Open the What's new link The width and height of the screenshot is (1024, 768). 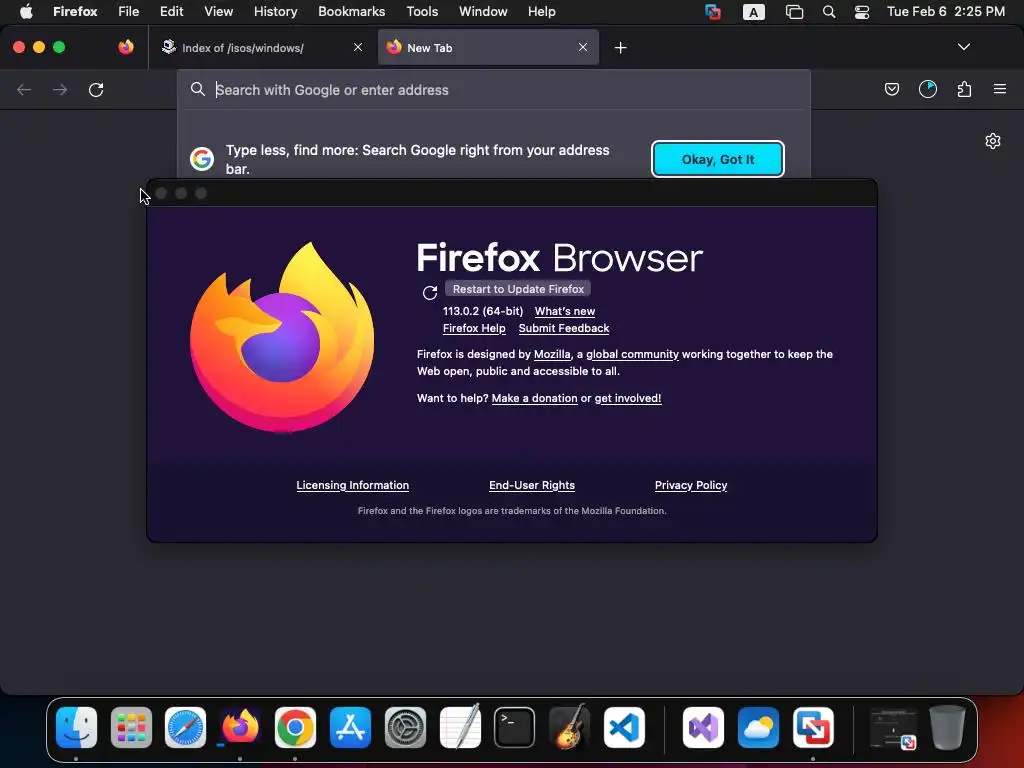(x=565, y=312)
